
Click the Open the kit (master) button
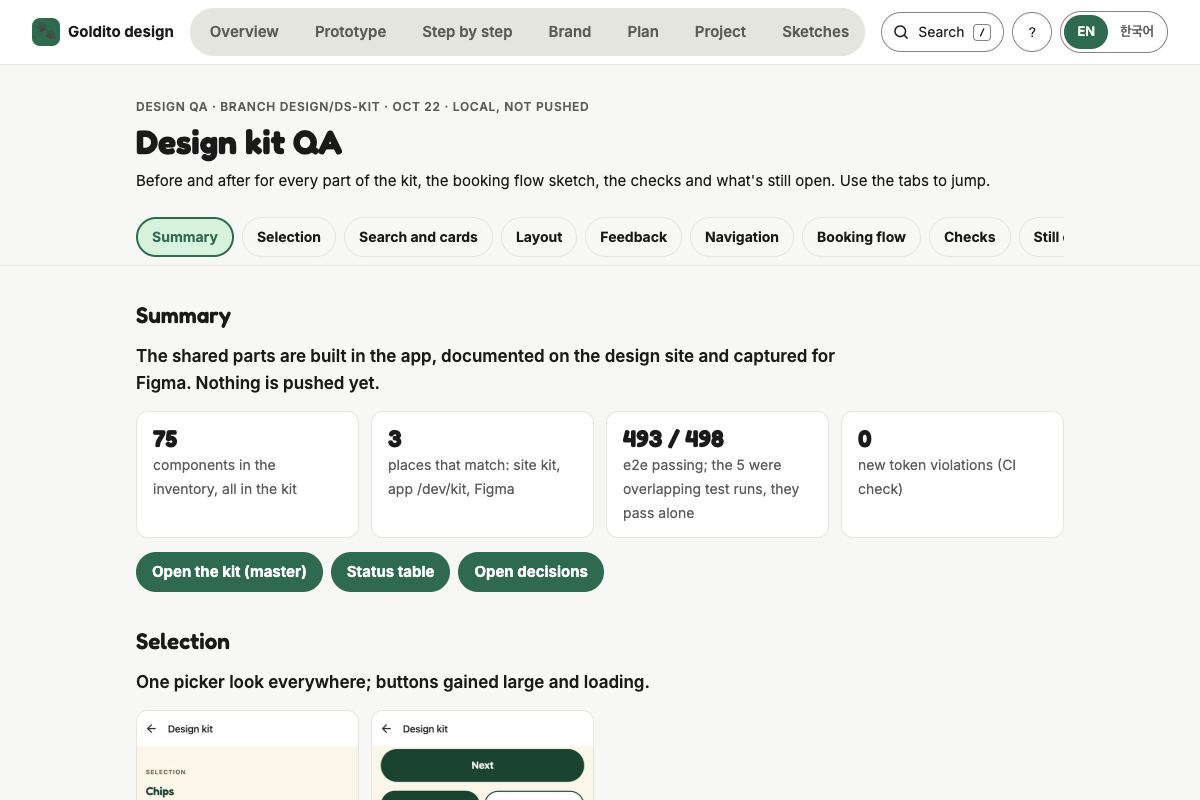229,572
